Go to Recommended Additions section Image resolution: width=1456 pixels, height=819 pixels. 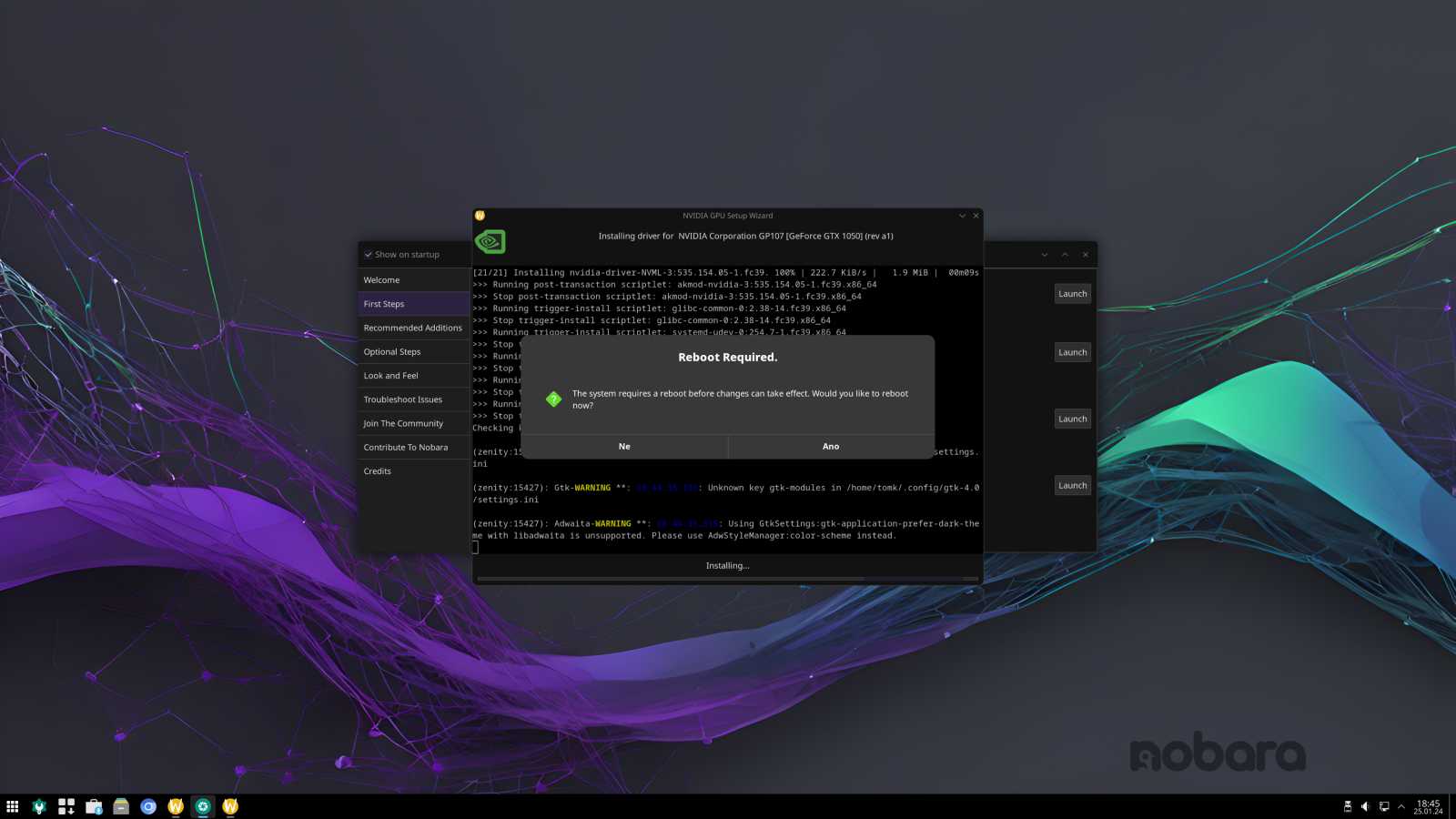(x=414, y=328)
